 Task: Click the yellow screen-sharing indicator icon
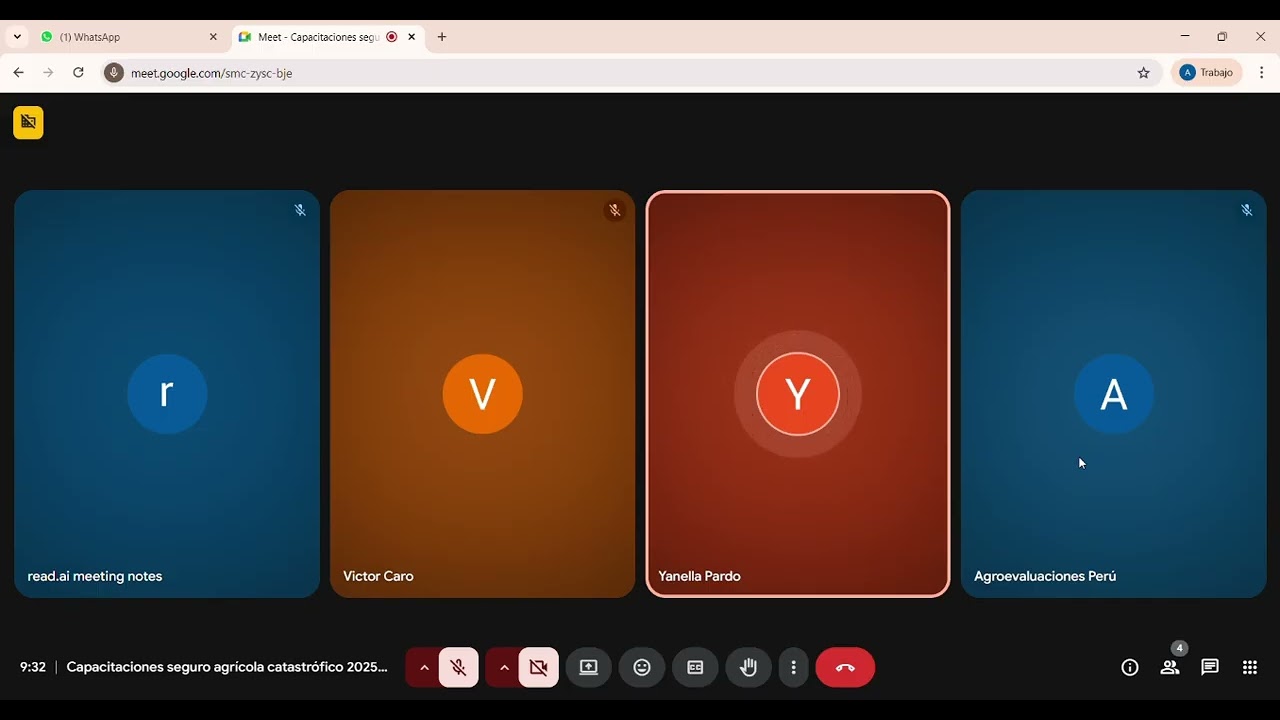[28, 122]
